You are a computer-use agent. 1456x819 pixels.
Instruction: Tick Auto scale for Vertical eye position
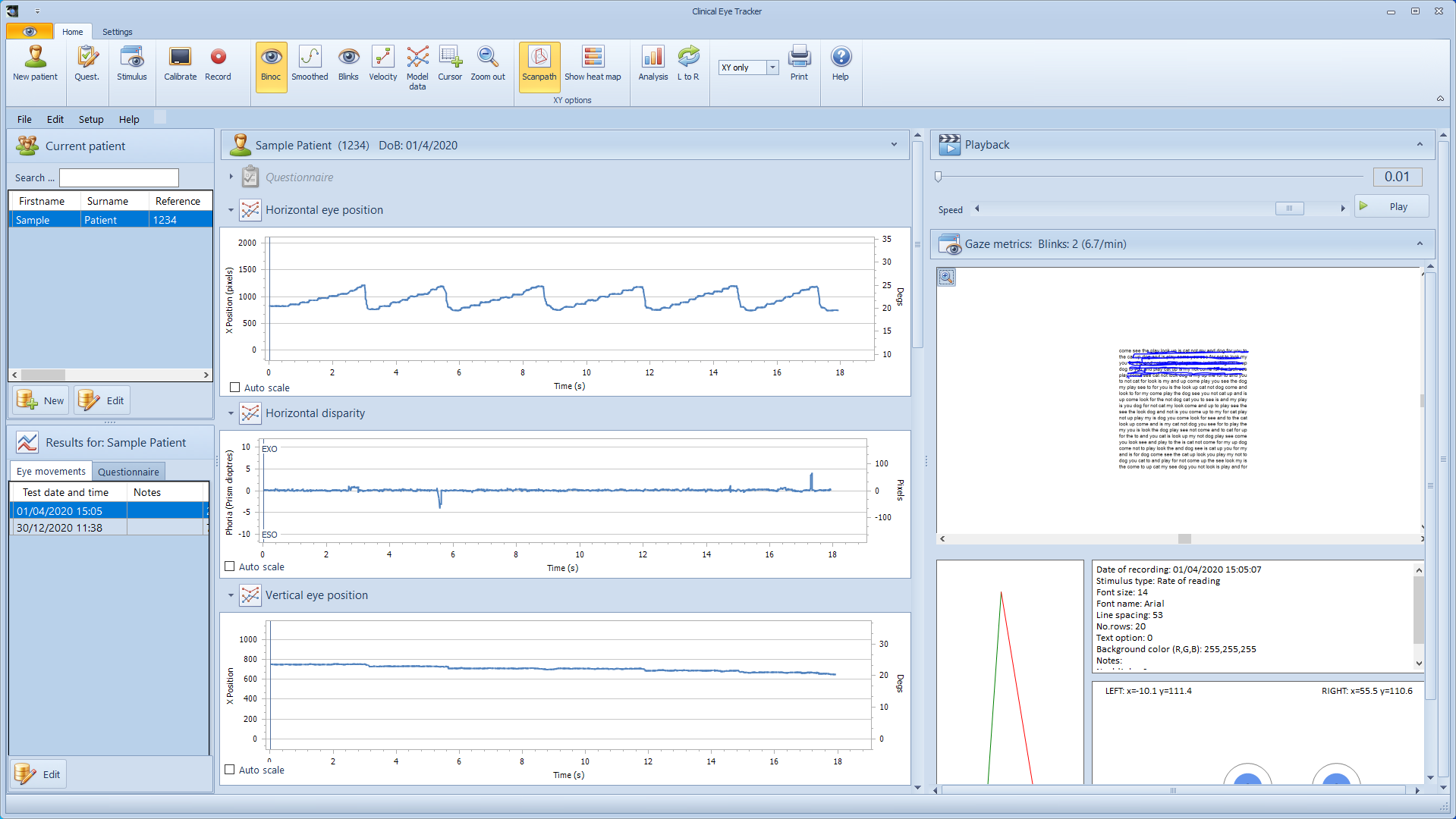click(230, 770)
